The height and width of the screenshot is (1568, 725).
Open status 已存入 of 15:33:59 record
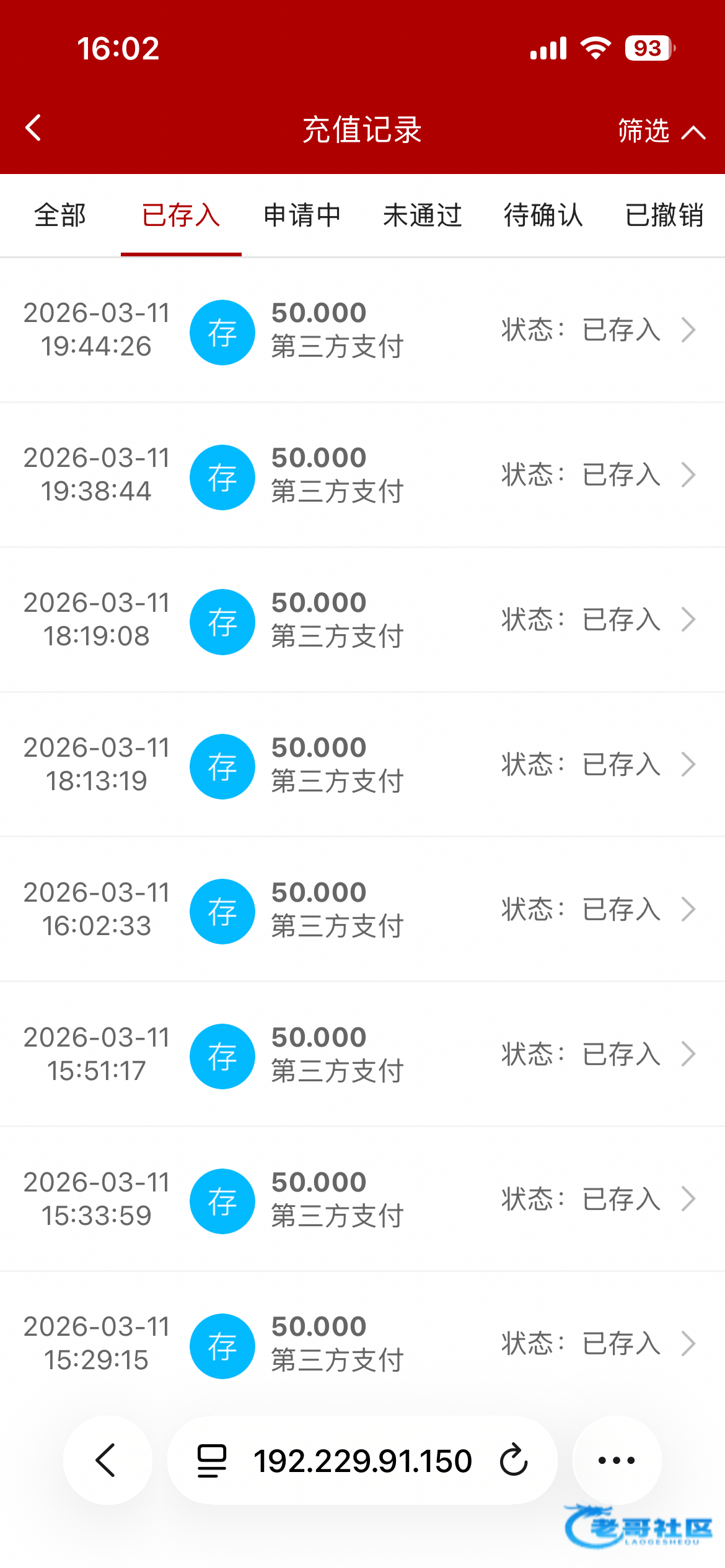tap(621, 1200)
